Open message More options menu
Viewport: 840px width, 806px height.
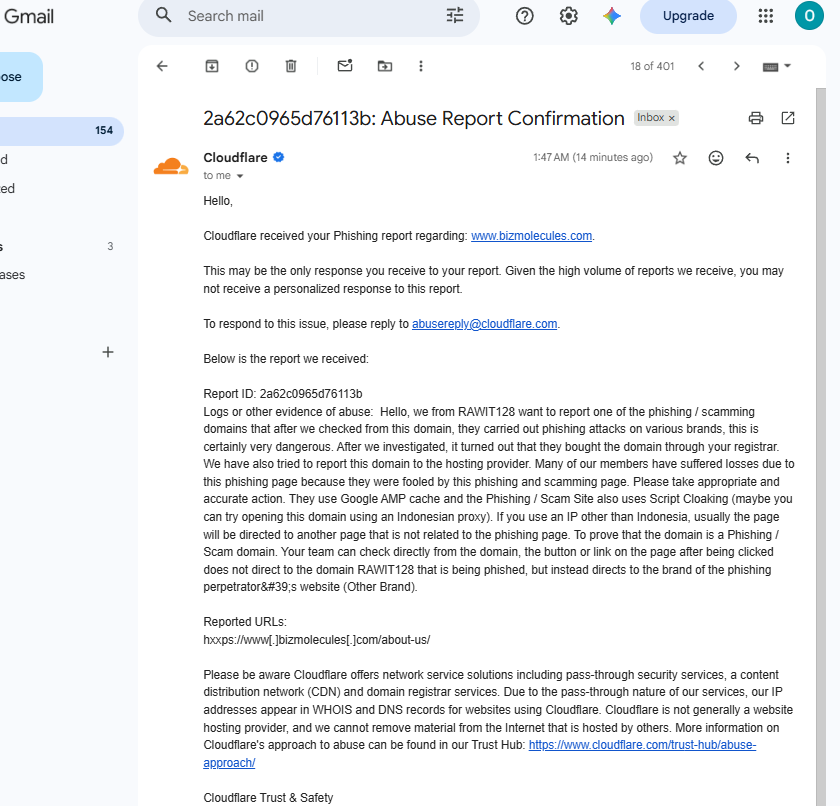click(x=788, y=158)
